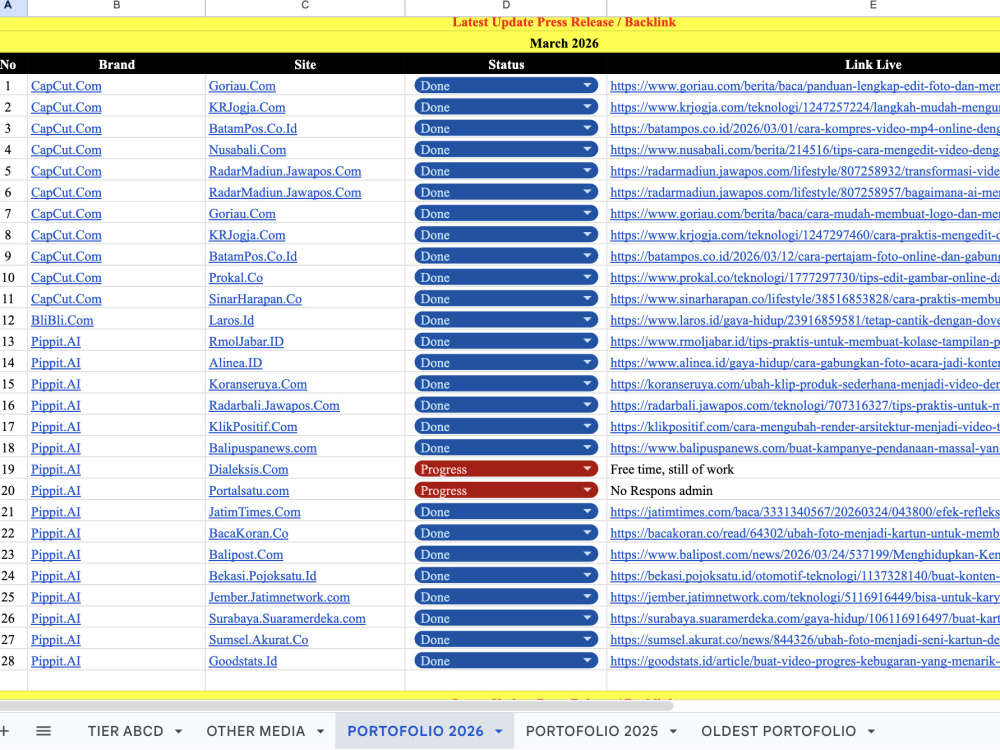This screenshot has height=750, width=1000.
Task: Open the Bekasi.Pojoksatu.Id site link
Action: [x=263, y=576]
